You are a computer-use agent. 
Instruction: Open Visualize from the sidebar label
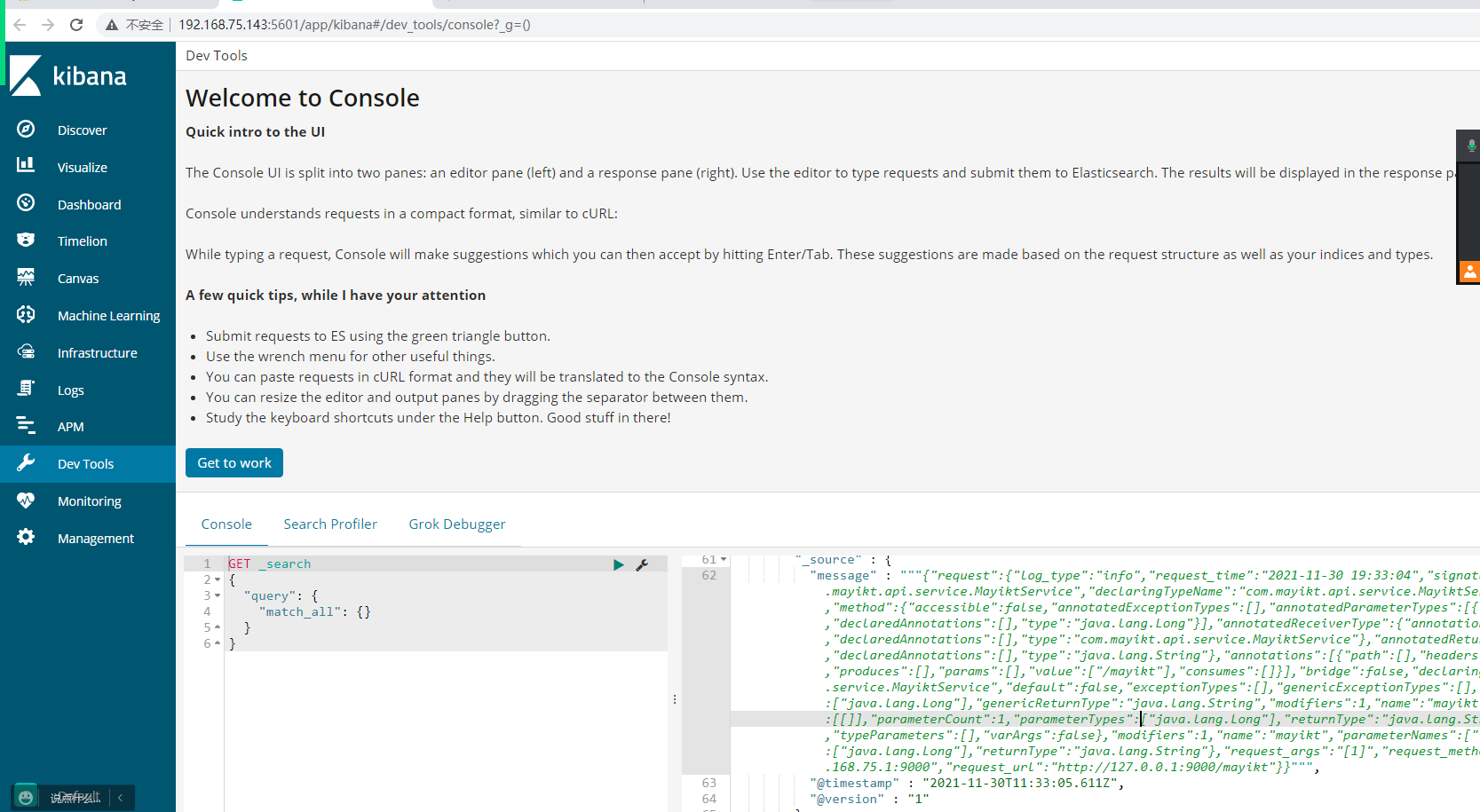[83, 168]
